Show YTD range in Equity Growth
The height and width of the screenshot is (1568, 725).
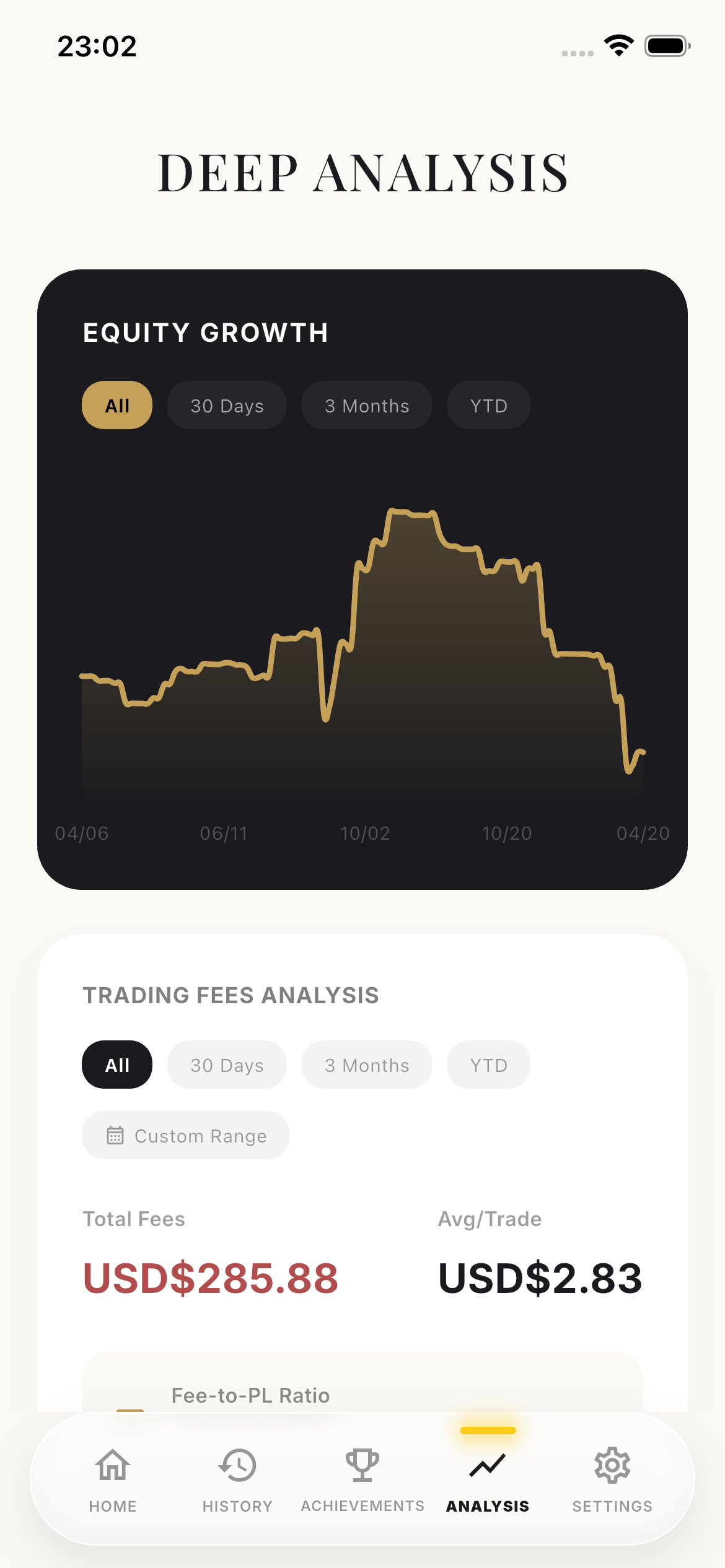coord(488,406)
